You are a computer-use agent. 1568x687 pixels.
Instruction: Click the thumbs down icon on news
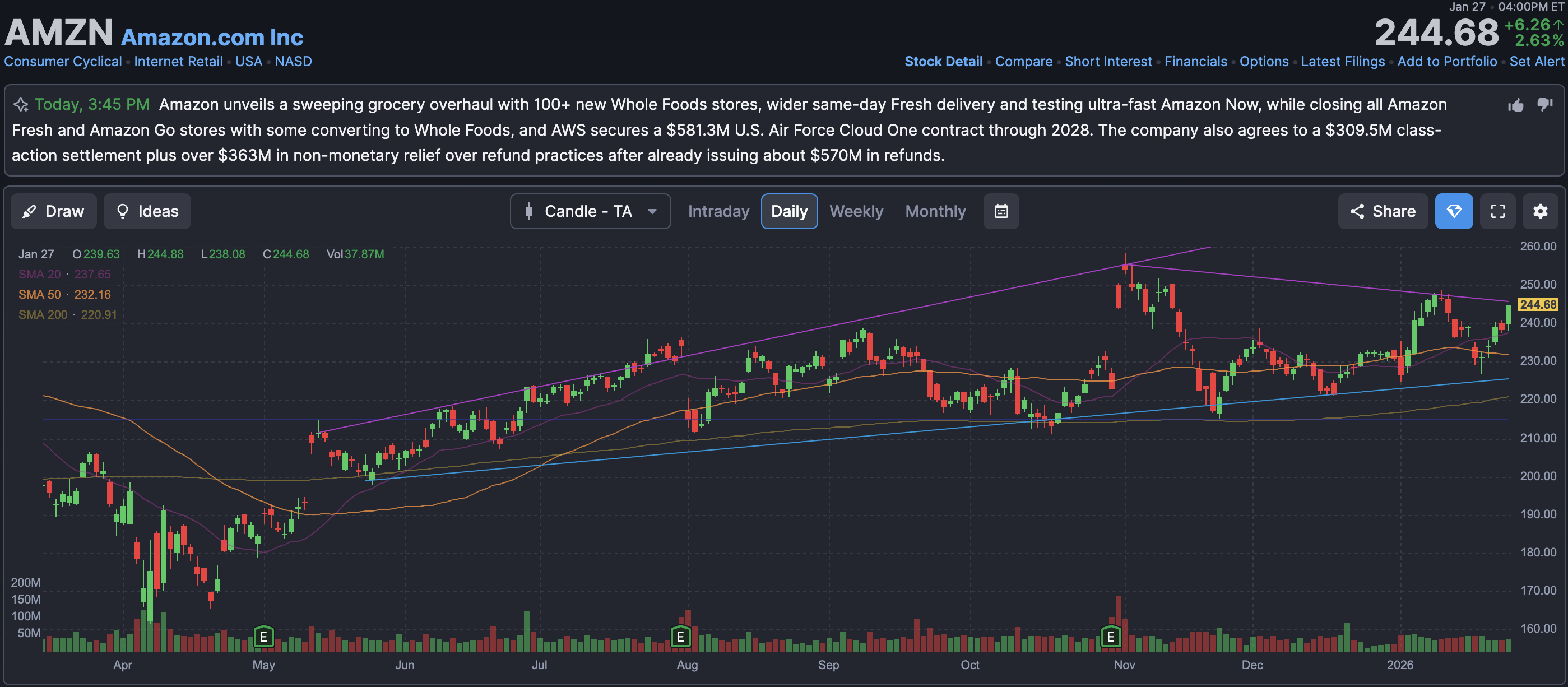(1544, 105)
